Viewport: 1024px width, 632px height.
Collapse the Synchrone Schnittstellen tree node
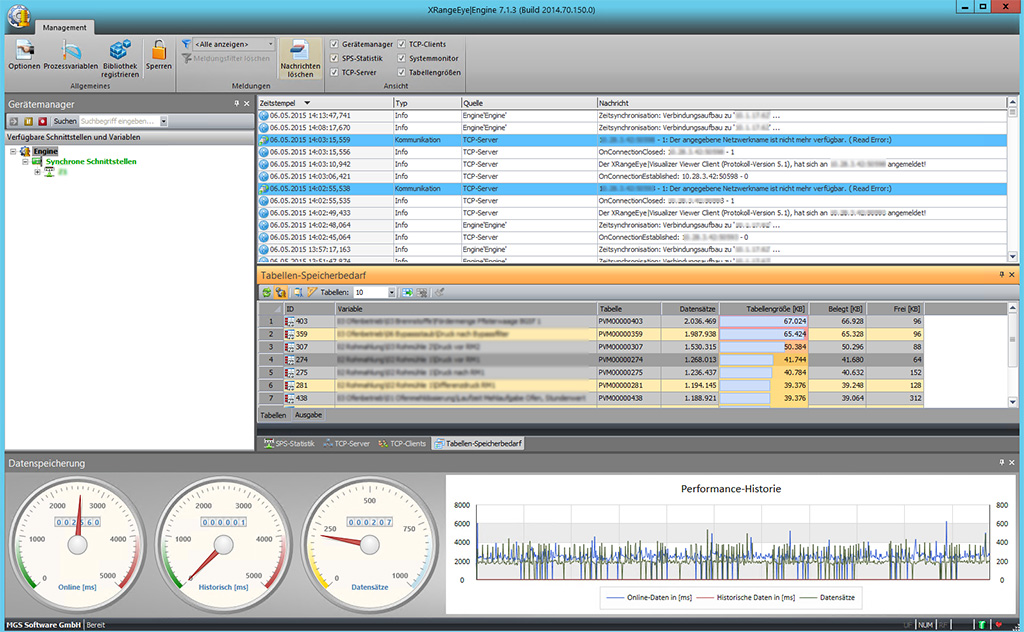[x=25, y=161]
